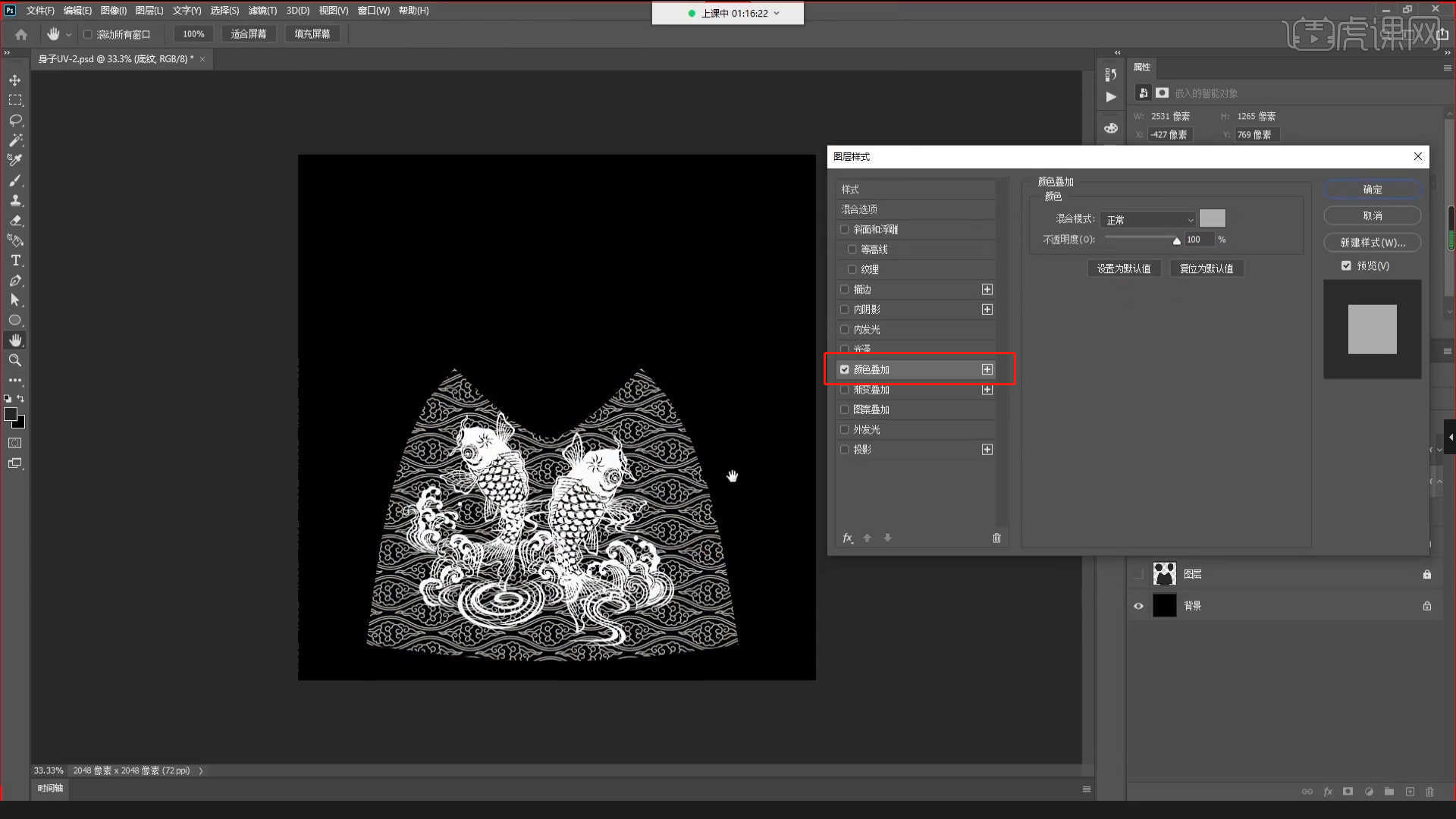
Task: Select the Eyedropper tool
Action: [x=15, y=160]
